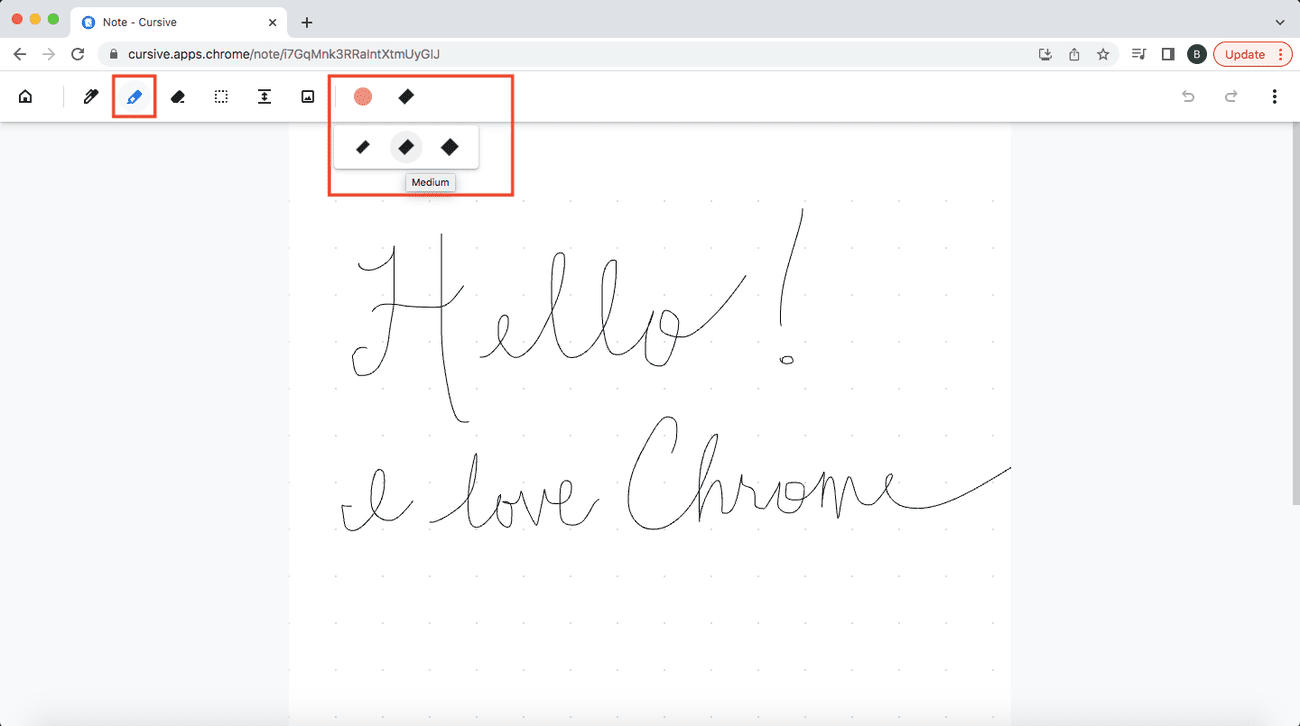Image resolution: width=1300 pixels, height=726 pixels.
Task: Select the insert image tool
Action: pyautogui.click(x=307, y=96)
